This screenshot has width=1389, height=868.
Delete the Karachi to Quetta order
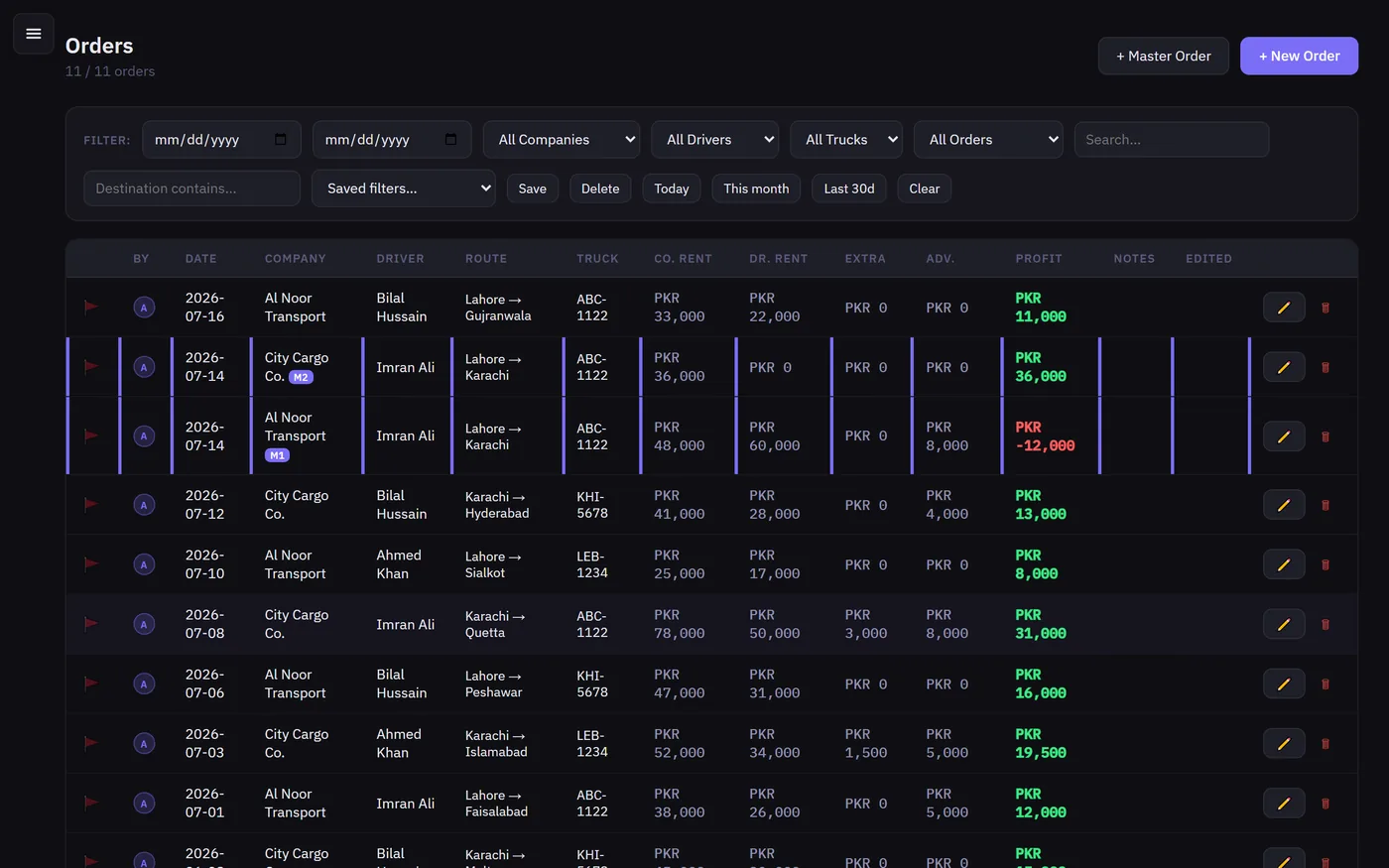pyautogui.click(x=1326, y=624)
